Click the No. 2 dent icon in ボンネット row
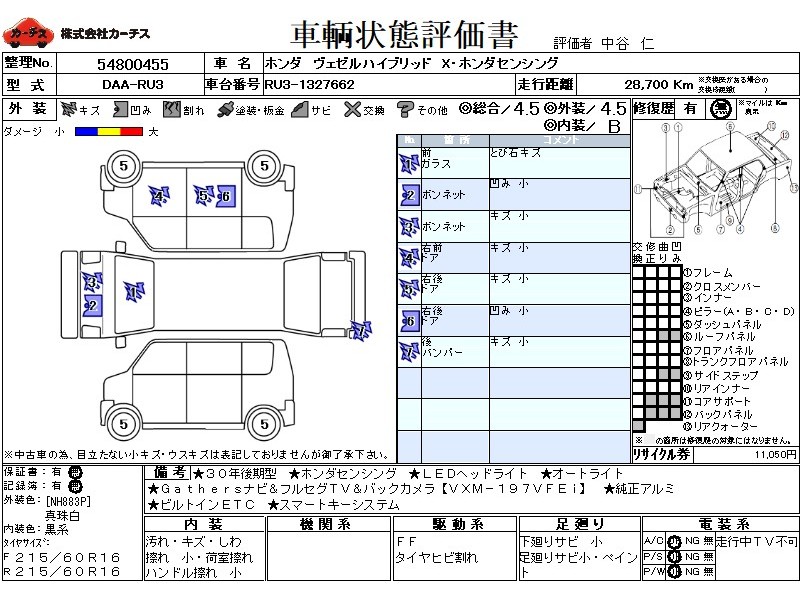The height and width of the screenshot is (600, 800). coord(409,195)
